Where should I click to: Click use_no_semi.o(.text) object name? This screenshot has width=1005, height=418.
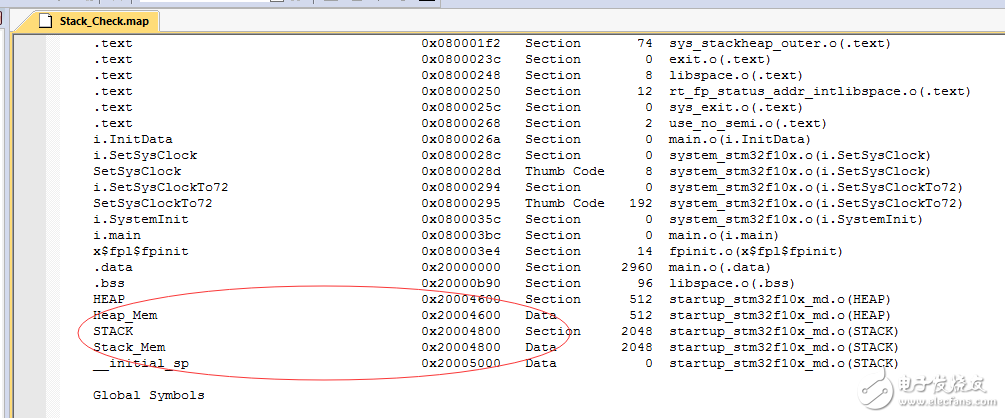[x=748, y=124]
